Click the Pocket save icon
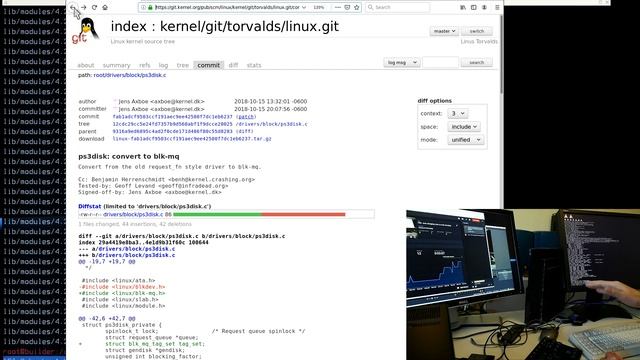The width and height of the screenshot is (640, 360). click(347, 7)
